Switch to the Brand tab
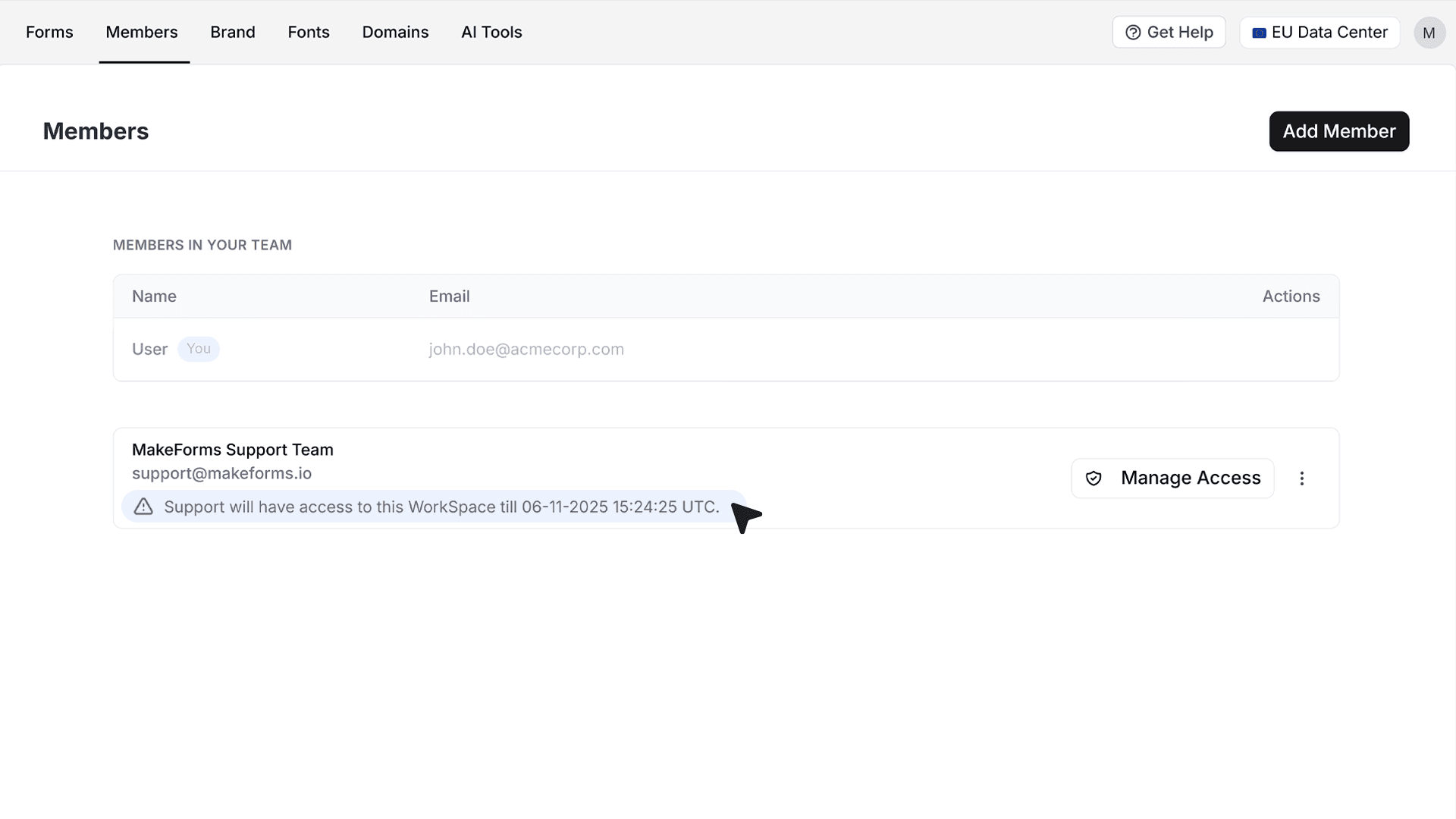 (x=233, y=32)
